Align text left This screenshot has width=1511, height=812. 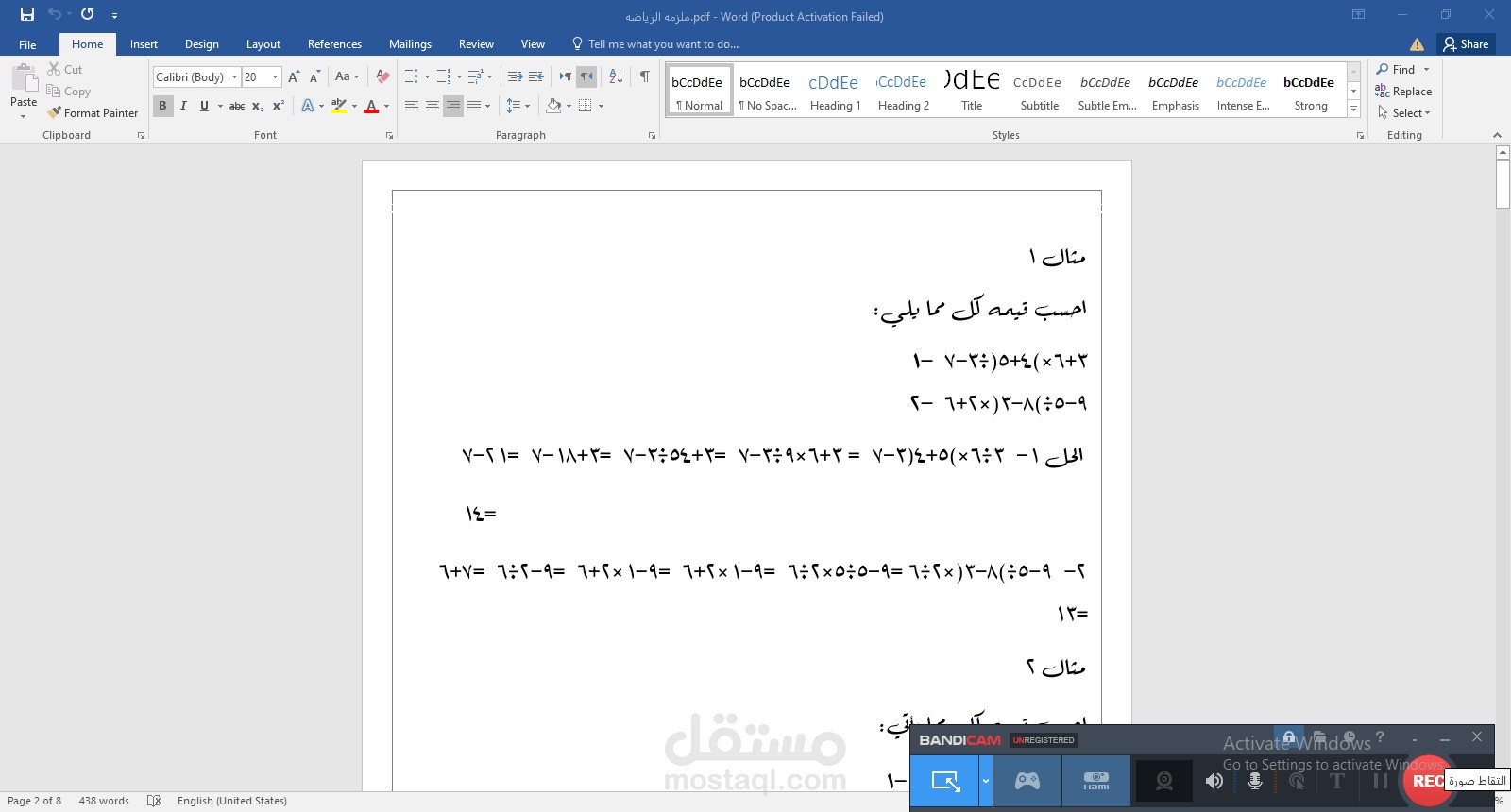412,106
